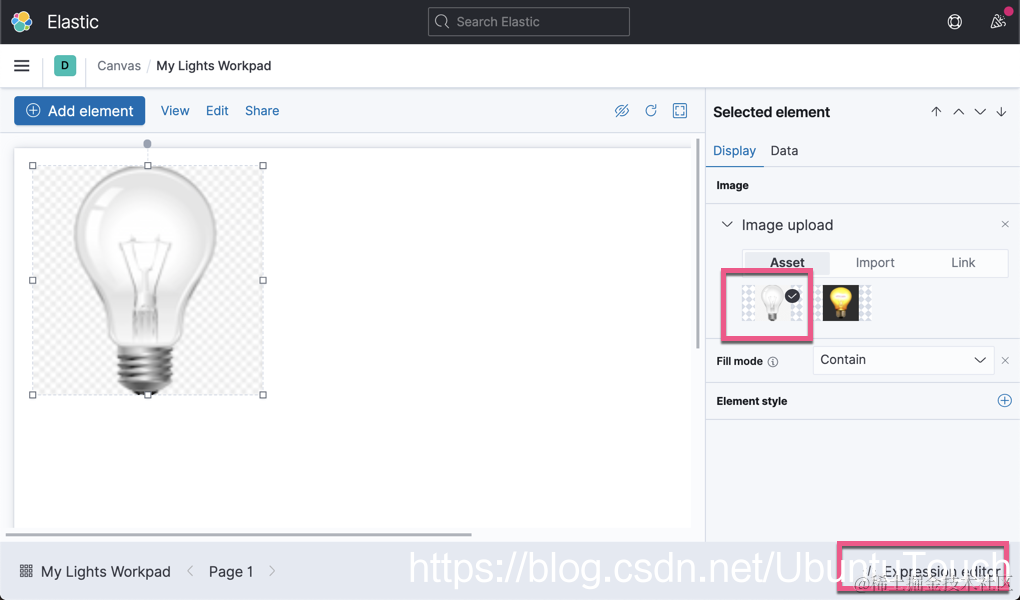
Task: Select the unlit light bulb asset
Action: [773, 303]
